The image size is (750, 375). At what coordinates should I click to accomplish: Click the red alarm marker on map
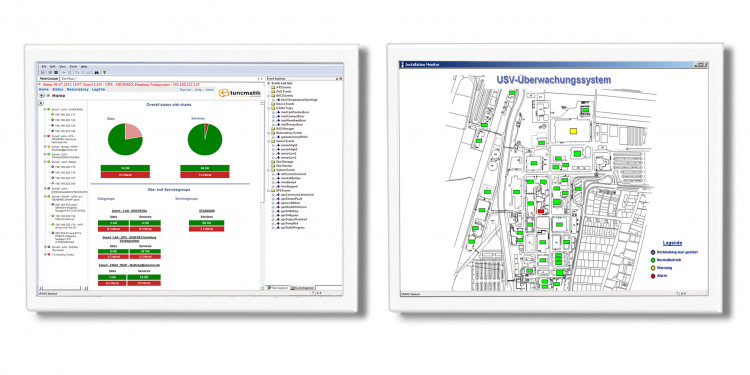541,211
